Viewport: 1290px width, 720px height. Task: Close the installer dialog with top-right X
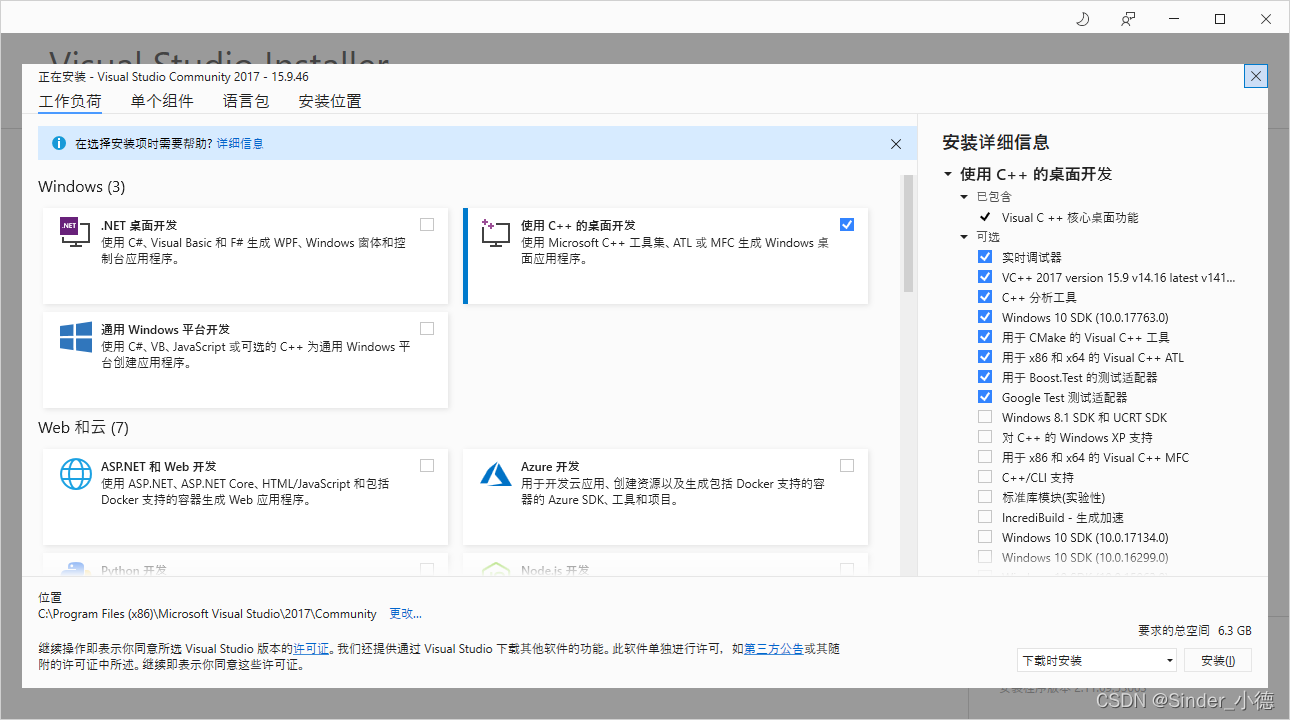(x=1257, y=76)
